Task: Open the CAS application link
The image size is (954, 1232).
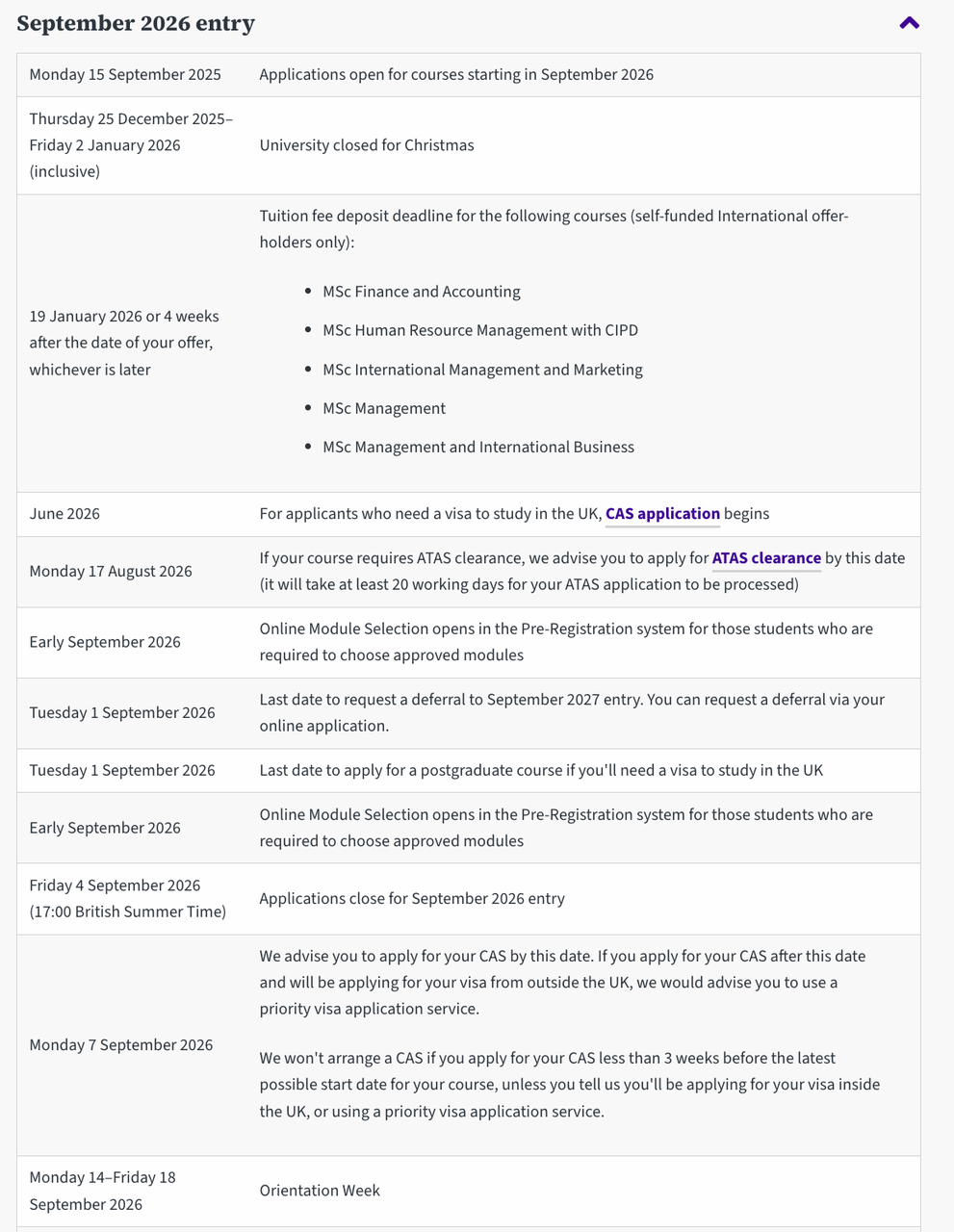Action: click(x=662, y=514)
